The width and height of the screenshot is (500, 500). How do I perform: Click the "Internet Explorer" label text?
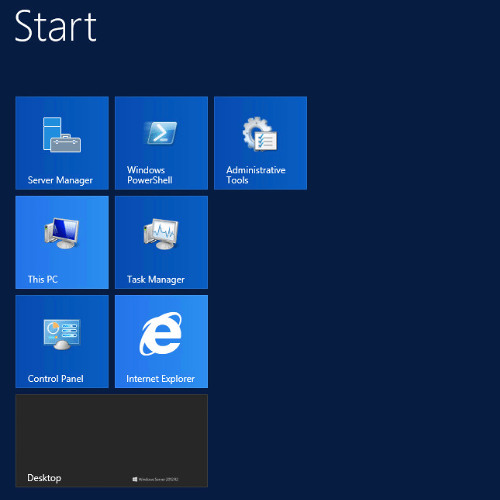(160, 379)
